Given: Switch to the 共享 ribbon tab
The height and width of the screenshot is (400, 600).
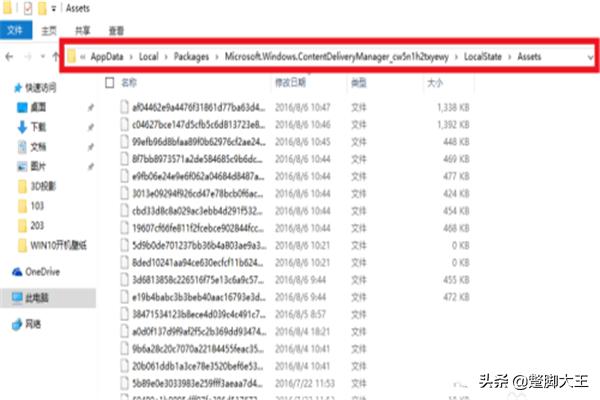Looking at the screenshot, I should point(82,31).
